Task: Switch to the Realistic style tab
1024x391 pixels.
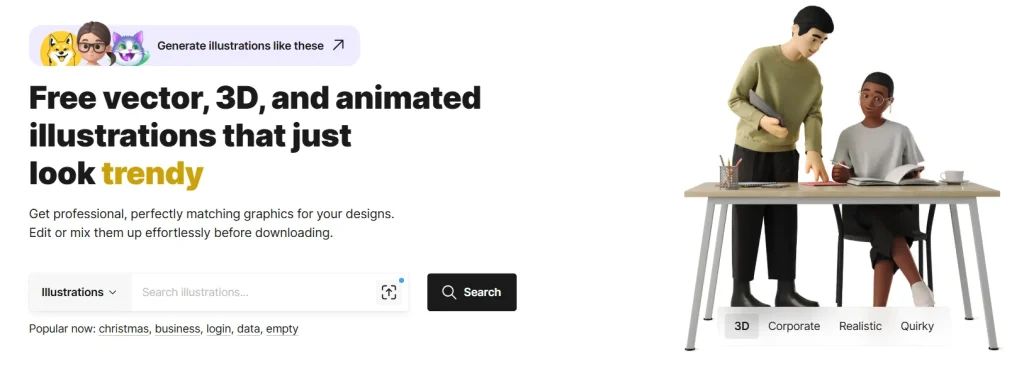Action: pyautogui.click(x=860, y=326)
